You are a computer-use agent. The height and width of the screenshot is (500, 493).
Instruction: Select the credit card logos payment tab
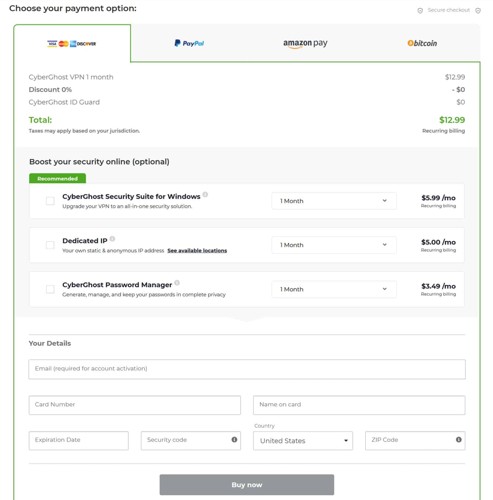click(x=72, y=43)
